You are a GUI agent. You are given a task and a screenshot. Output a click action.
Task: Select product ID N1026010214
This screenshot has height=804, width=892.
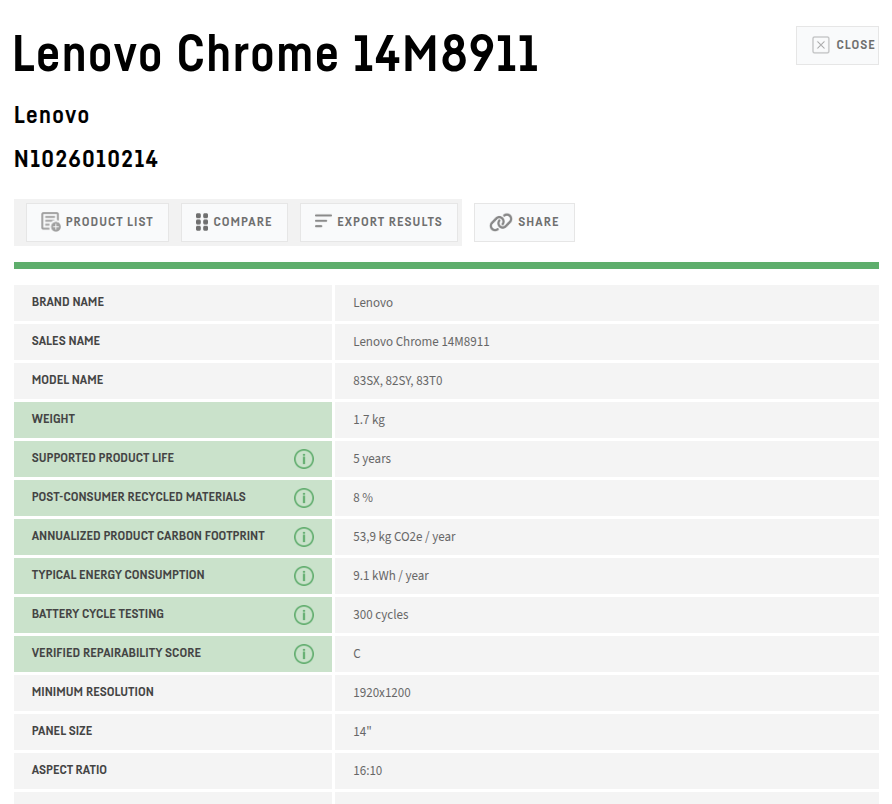[x=86, y=159]
